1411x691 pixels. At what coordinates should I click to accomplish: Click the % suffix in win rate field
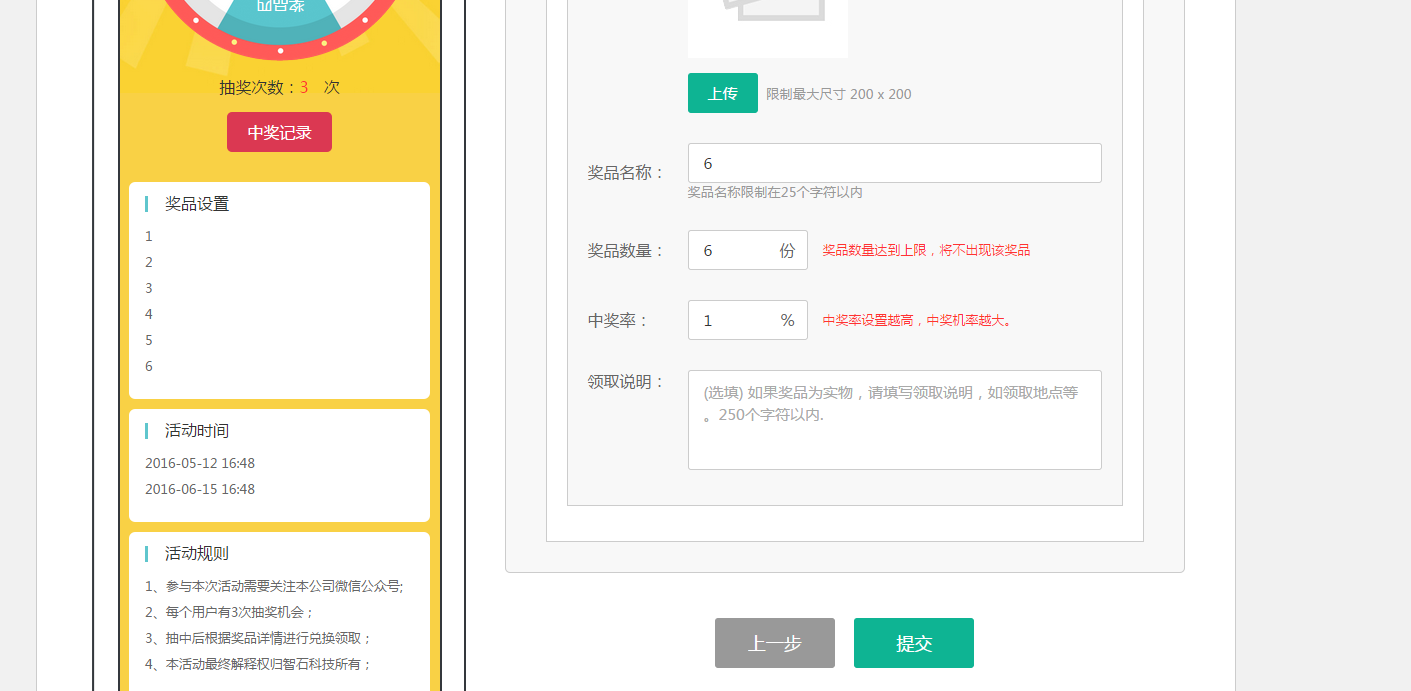pyautogui.click(x=788, y=320)
